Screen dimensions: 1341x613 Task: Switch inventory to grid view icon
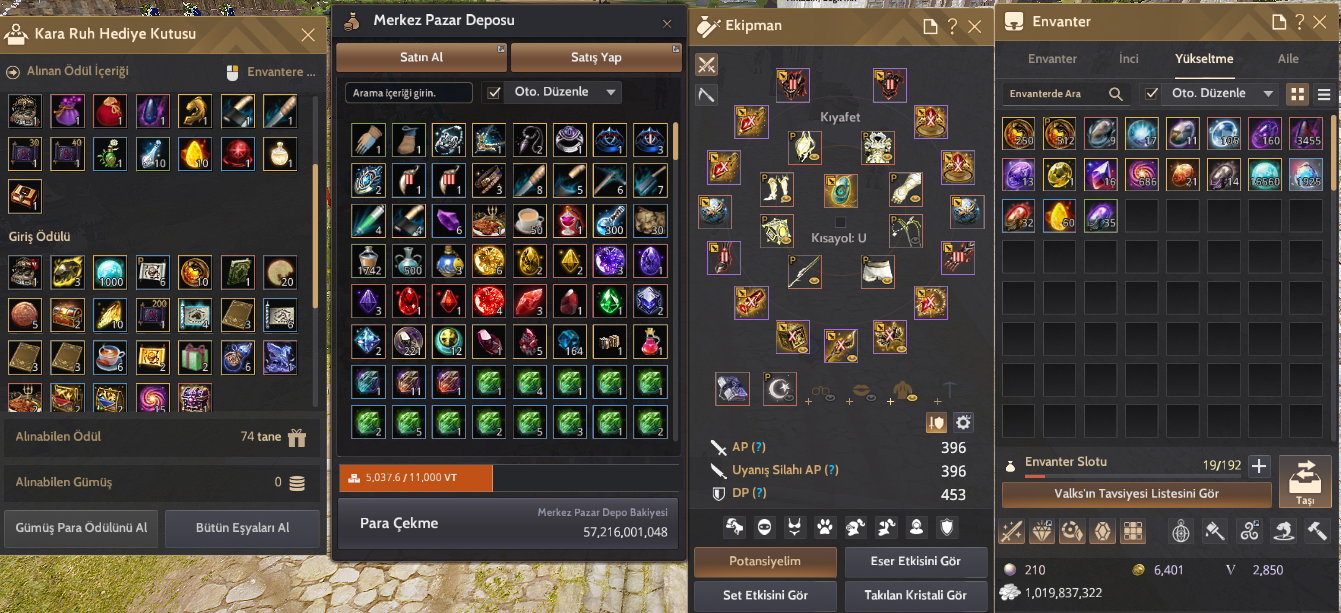coord(1298,94)
